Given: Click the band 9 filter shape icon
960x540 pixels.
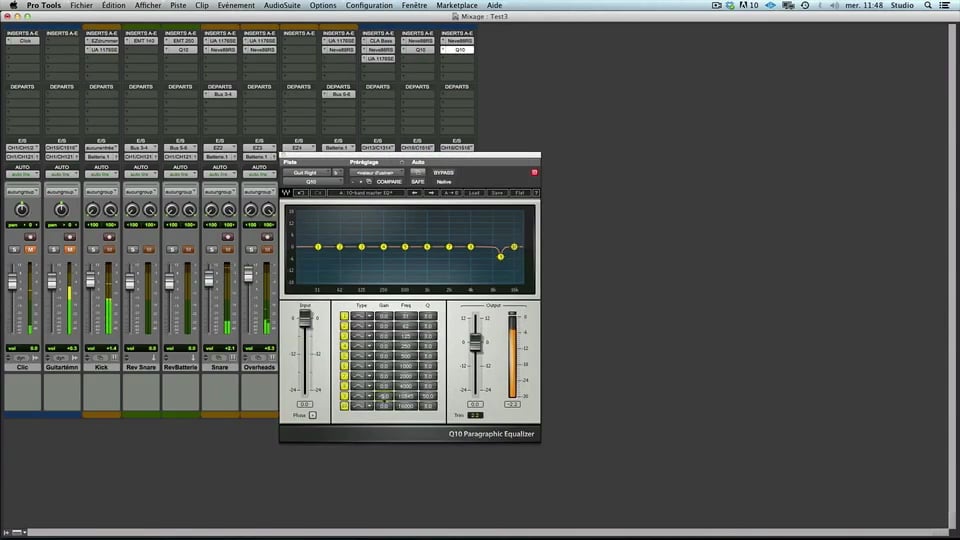Looking at the screenshot, I should pos(358,396).
